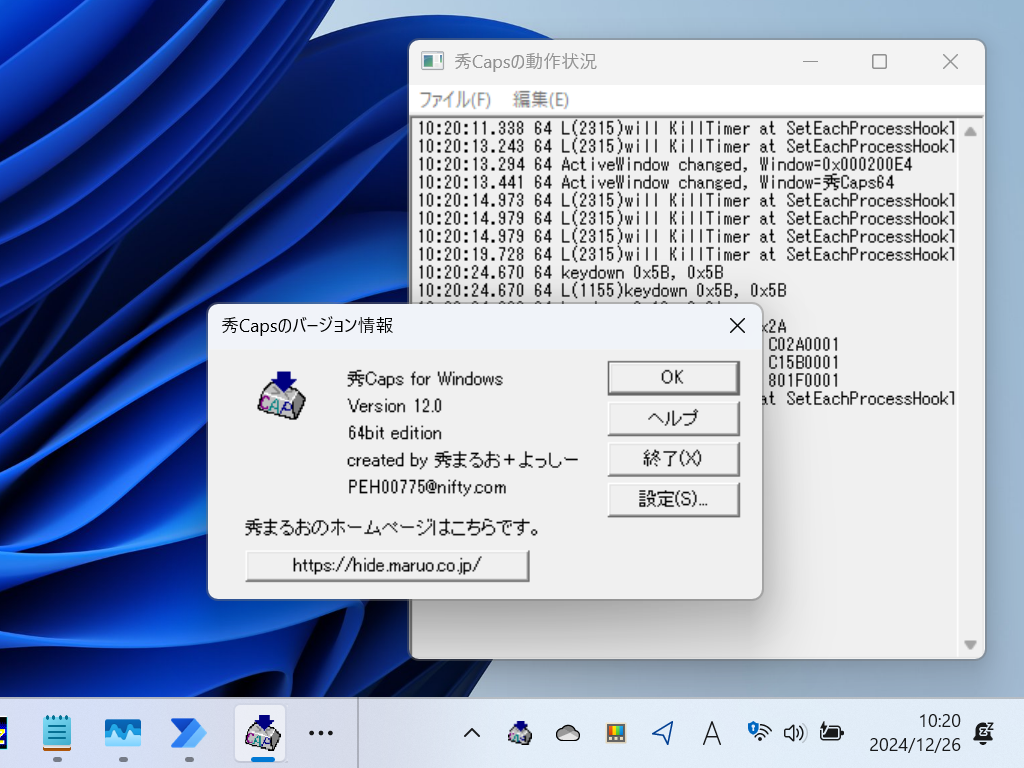
Task: Click the IME input indicator showing A
Action: 711,733
